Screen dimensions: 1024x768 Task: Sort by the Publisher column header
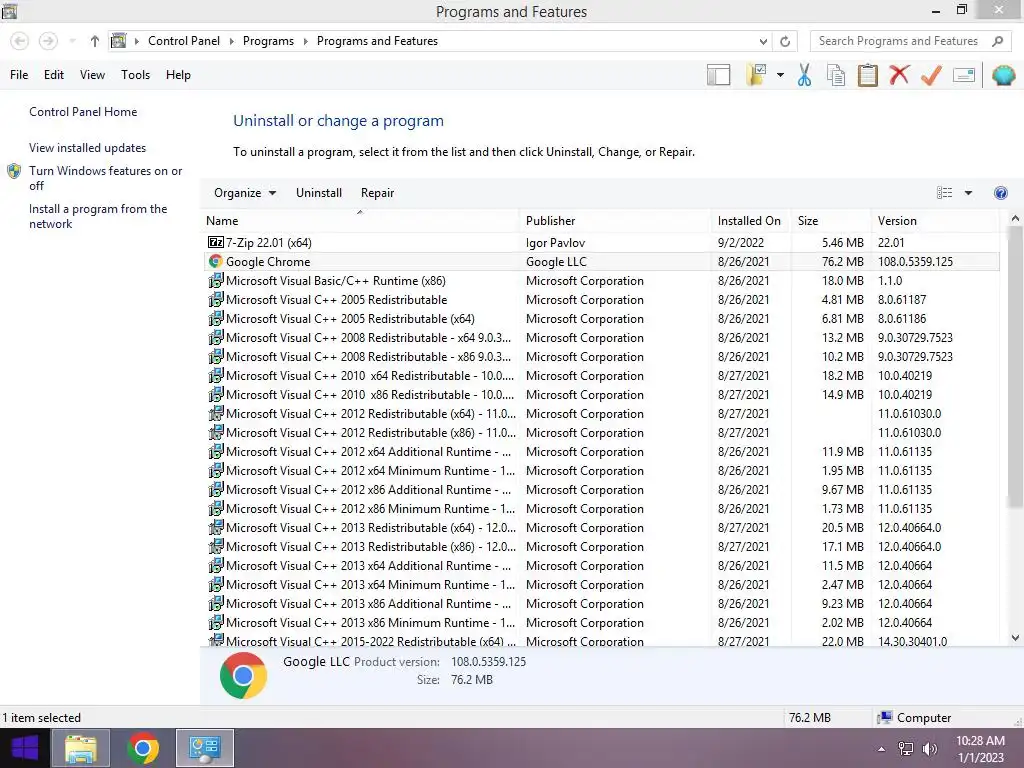(x=615, y=221)
